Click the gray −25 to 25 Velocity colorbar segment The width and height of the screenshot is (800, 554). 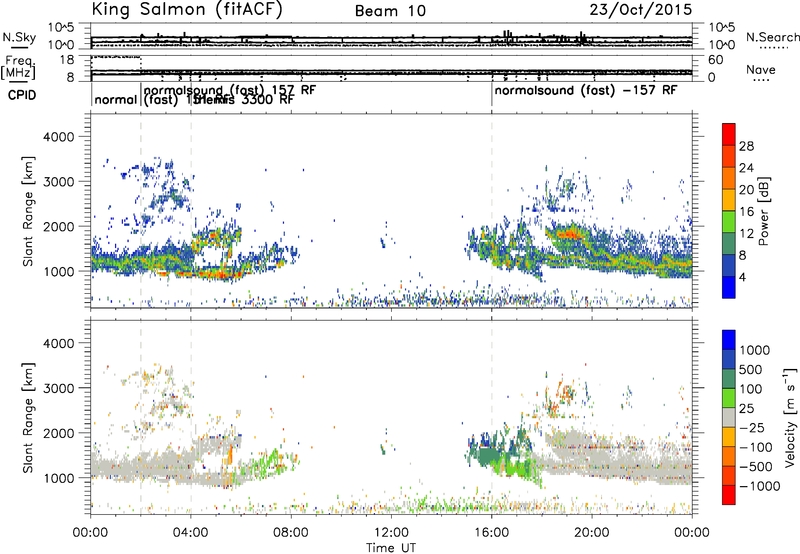tap(729, 418)
